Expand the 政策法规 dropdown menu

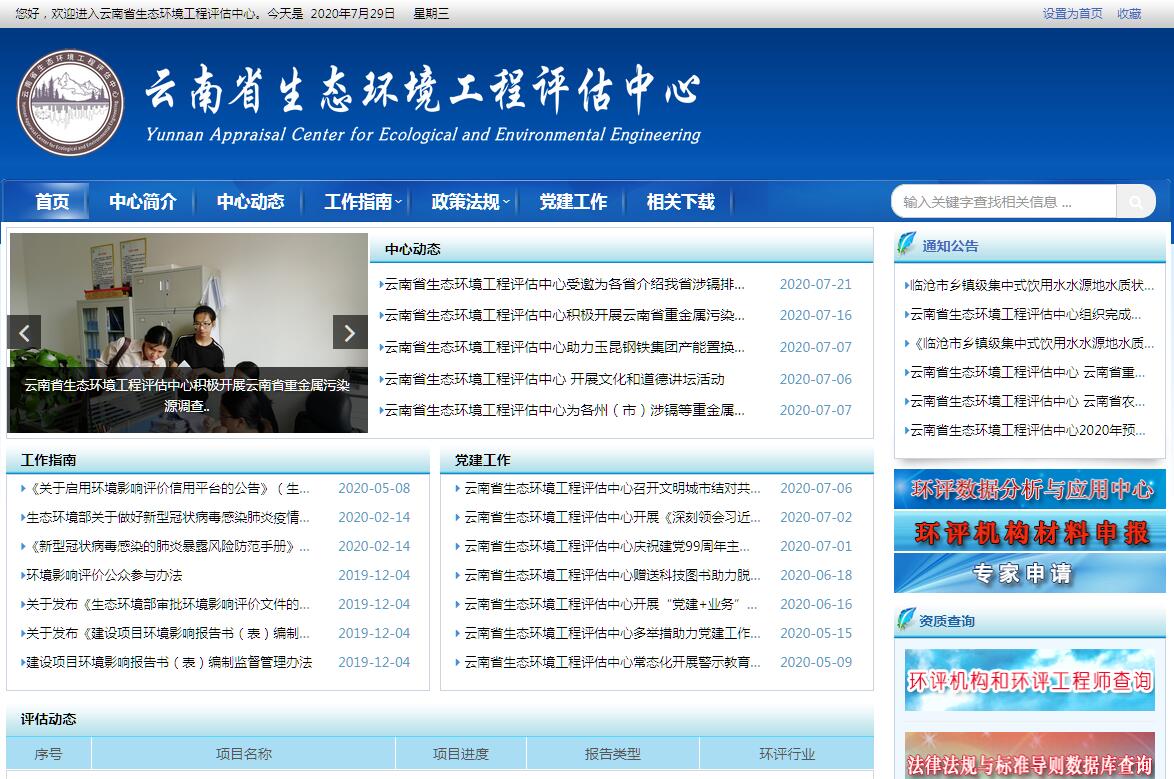(x=470, y=202)
